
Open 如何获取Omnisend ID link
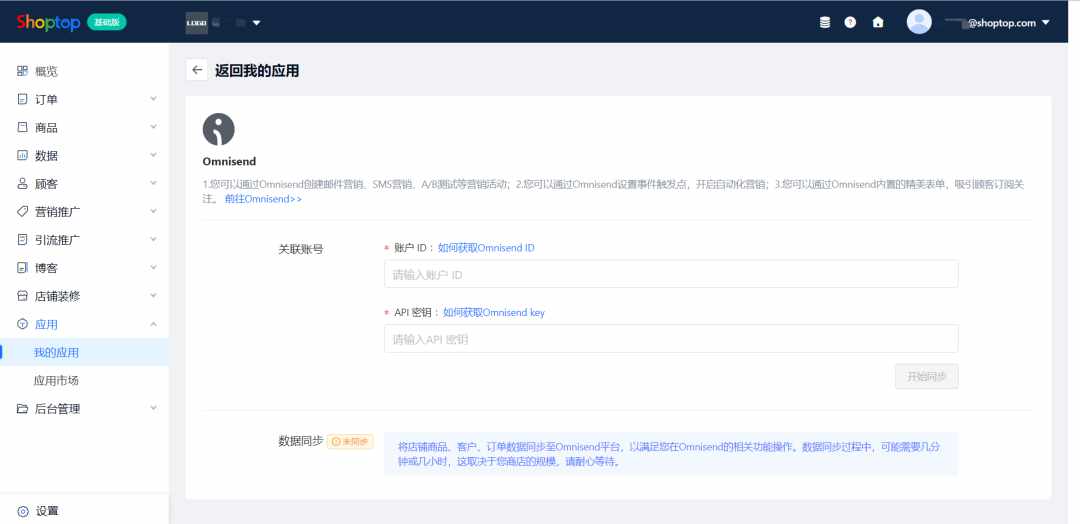pos(486,248)
